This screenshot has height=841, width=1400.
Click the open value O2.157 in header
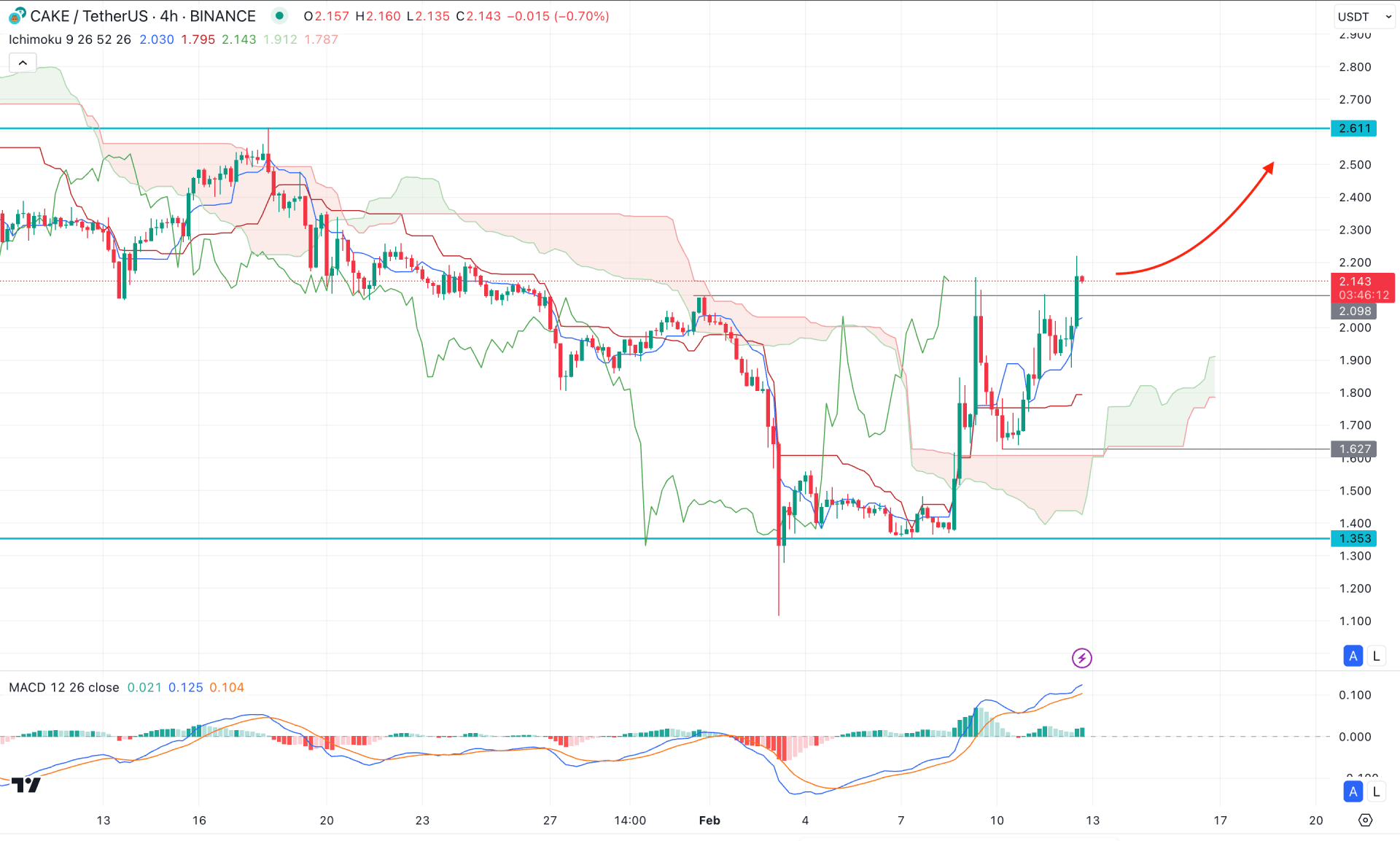coord(327,16)
